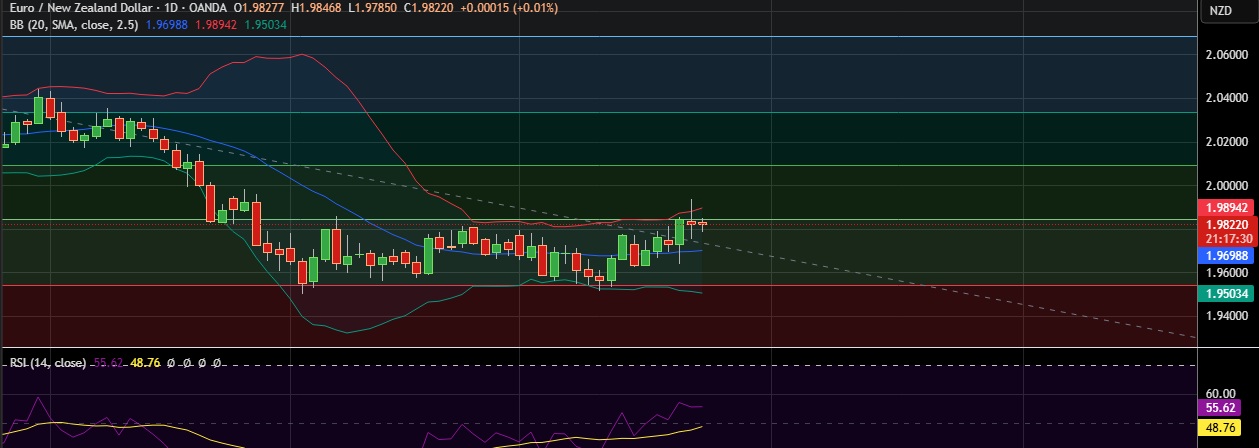Viewport: 1259px width, 448px height.
Task: Click the green 1.95034 lower band price label
Action: tap(1226, 293)
